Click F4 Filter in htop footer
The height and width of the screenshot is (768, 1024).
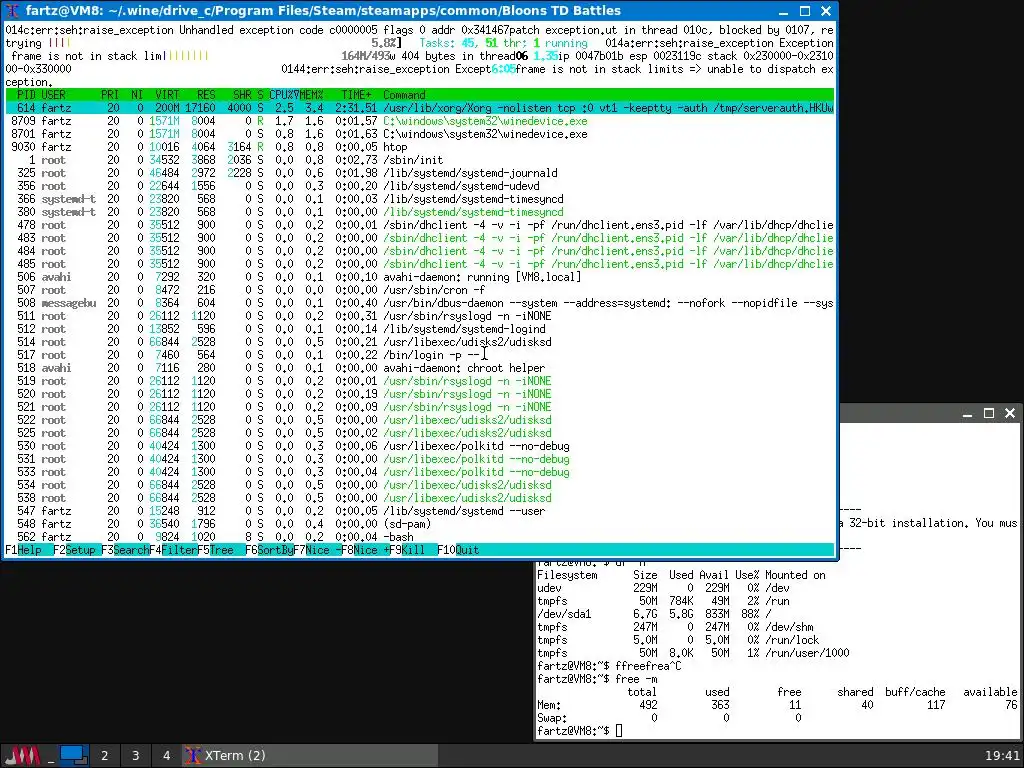pyautogui.click(x=173, y=550)
